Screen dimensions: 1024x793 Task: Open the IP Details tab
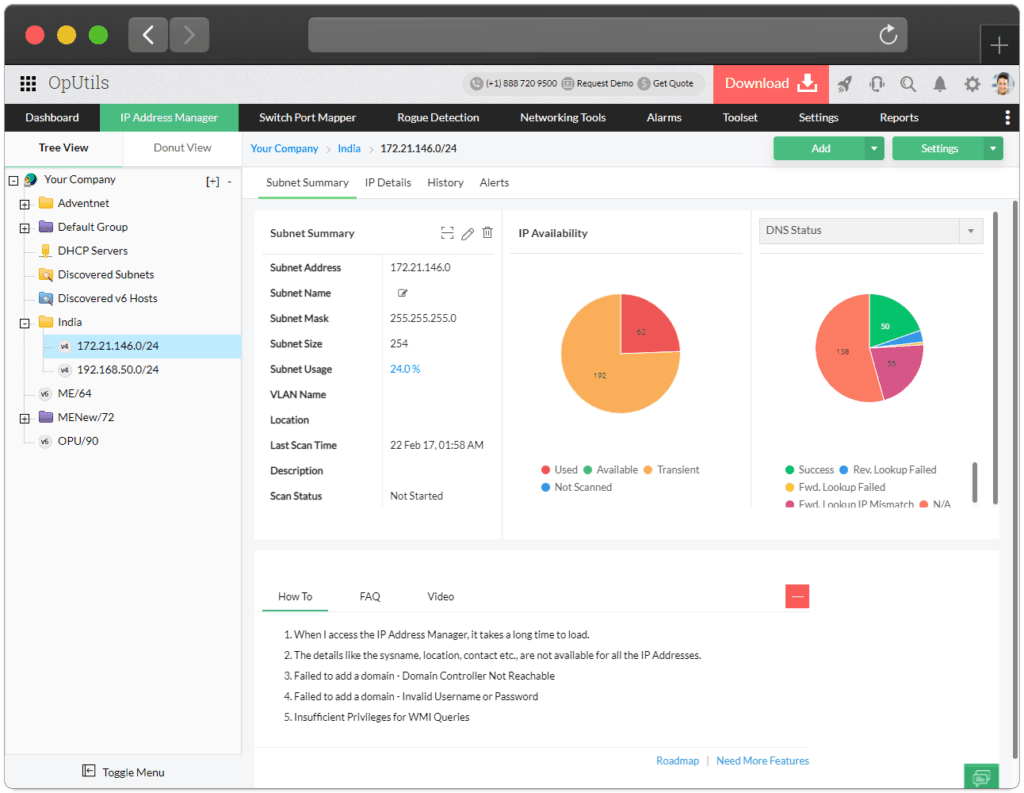pyautogui.click(x=388, y=183)
